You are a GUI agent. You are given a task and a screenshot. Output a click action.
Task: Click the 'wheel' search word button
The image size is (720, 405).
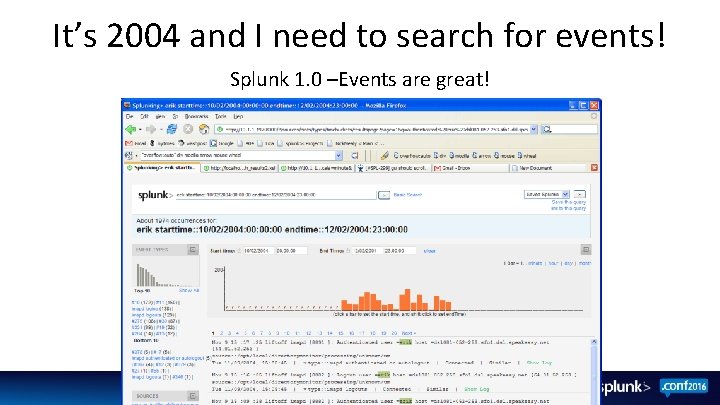pos(527,156)
